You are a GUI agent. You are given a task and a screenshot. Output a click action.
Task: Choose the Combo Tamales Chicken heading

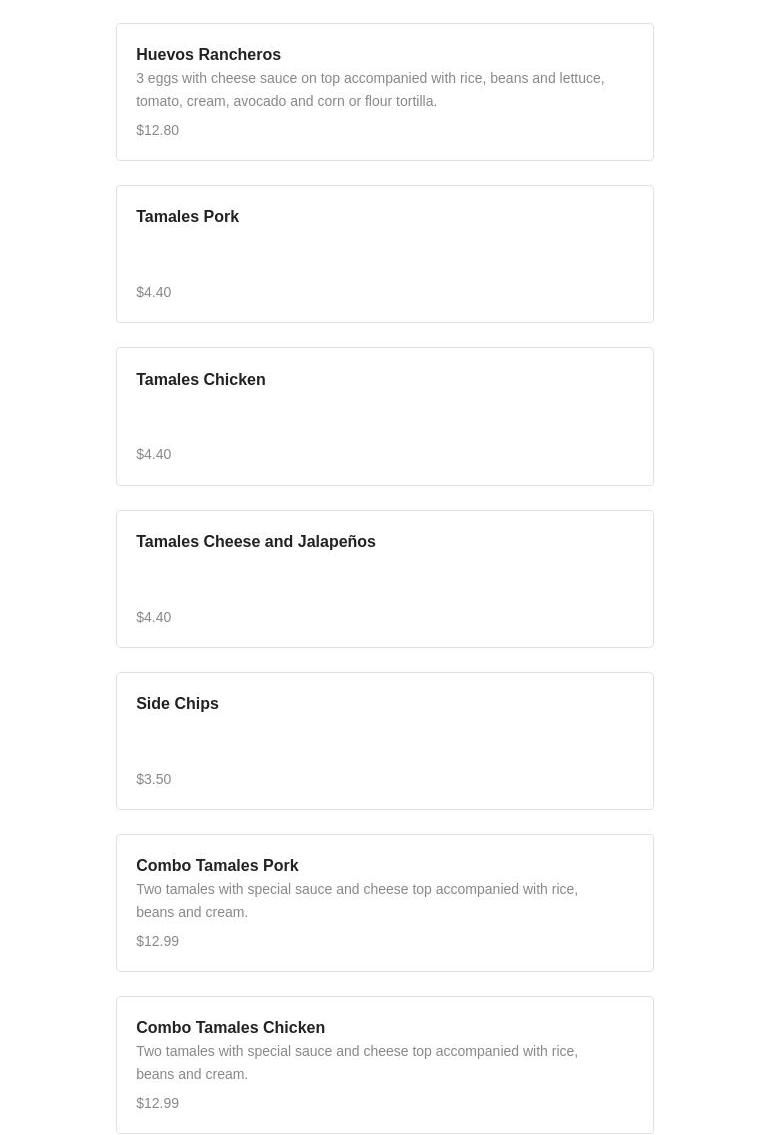(x=230, y=1028)
